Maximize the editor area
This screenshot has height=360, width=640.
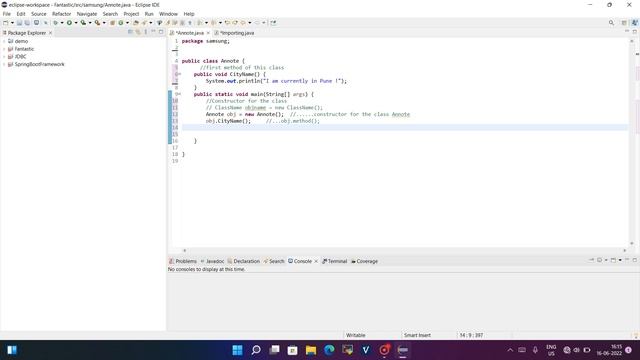(x=635, y=31)
